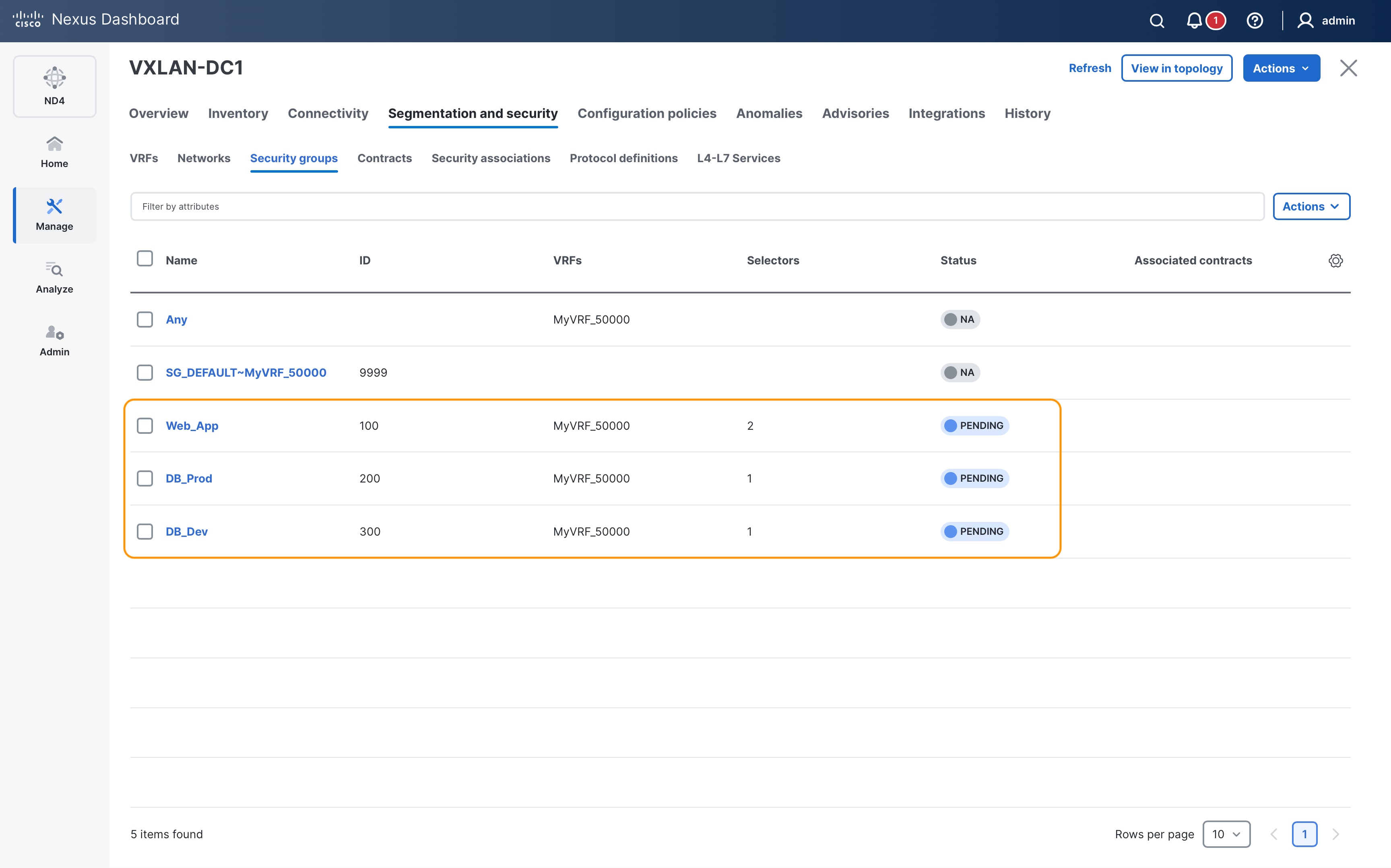The width and height of the screenshot is (1391, 868).
Task: Click the ID value 9999
Action: [x=373, y=373]
